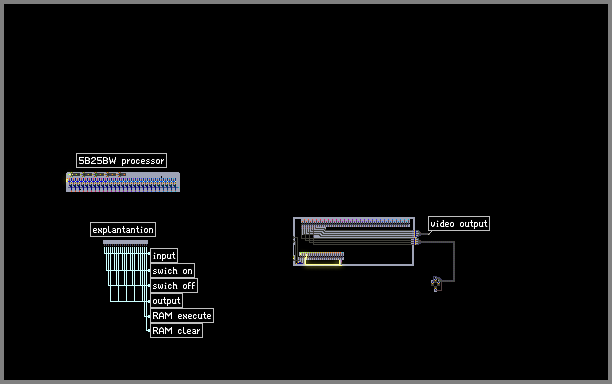
Task: Click the 'swich on' sign
Action: click(x=173, y=270)
